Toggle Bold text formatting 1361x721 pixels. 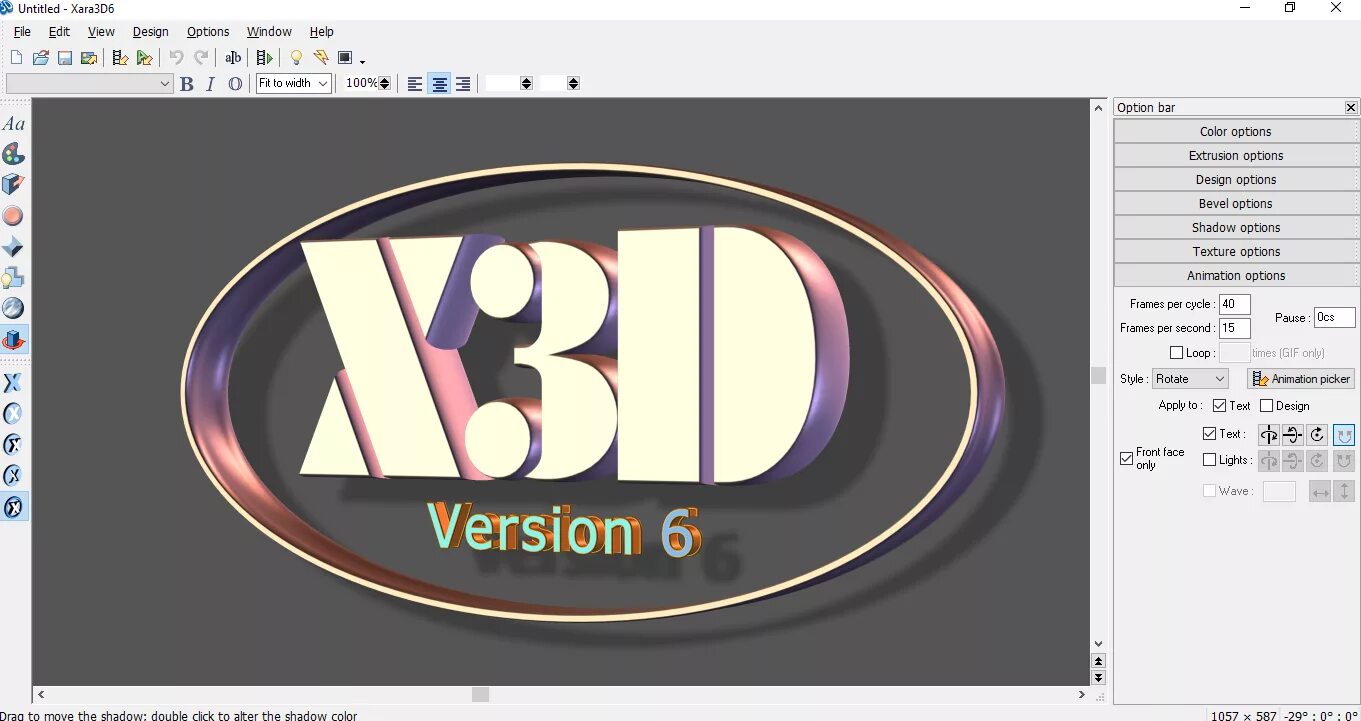tap(187, 84)
